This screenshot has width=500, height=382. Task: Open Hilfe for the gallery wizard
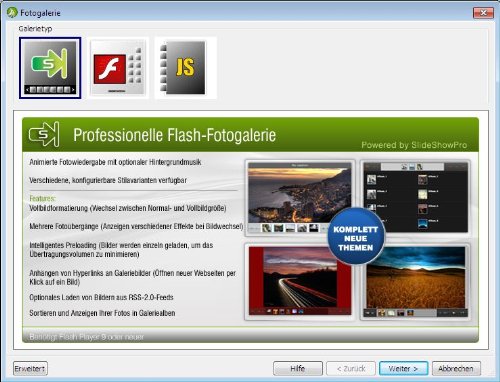pos(298,368)
